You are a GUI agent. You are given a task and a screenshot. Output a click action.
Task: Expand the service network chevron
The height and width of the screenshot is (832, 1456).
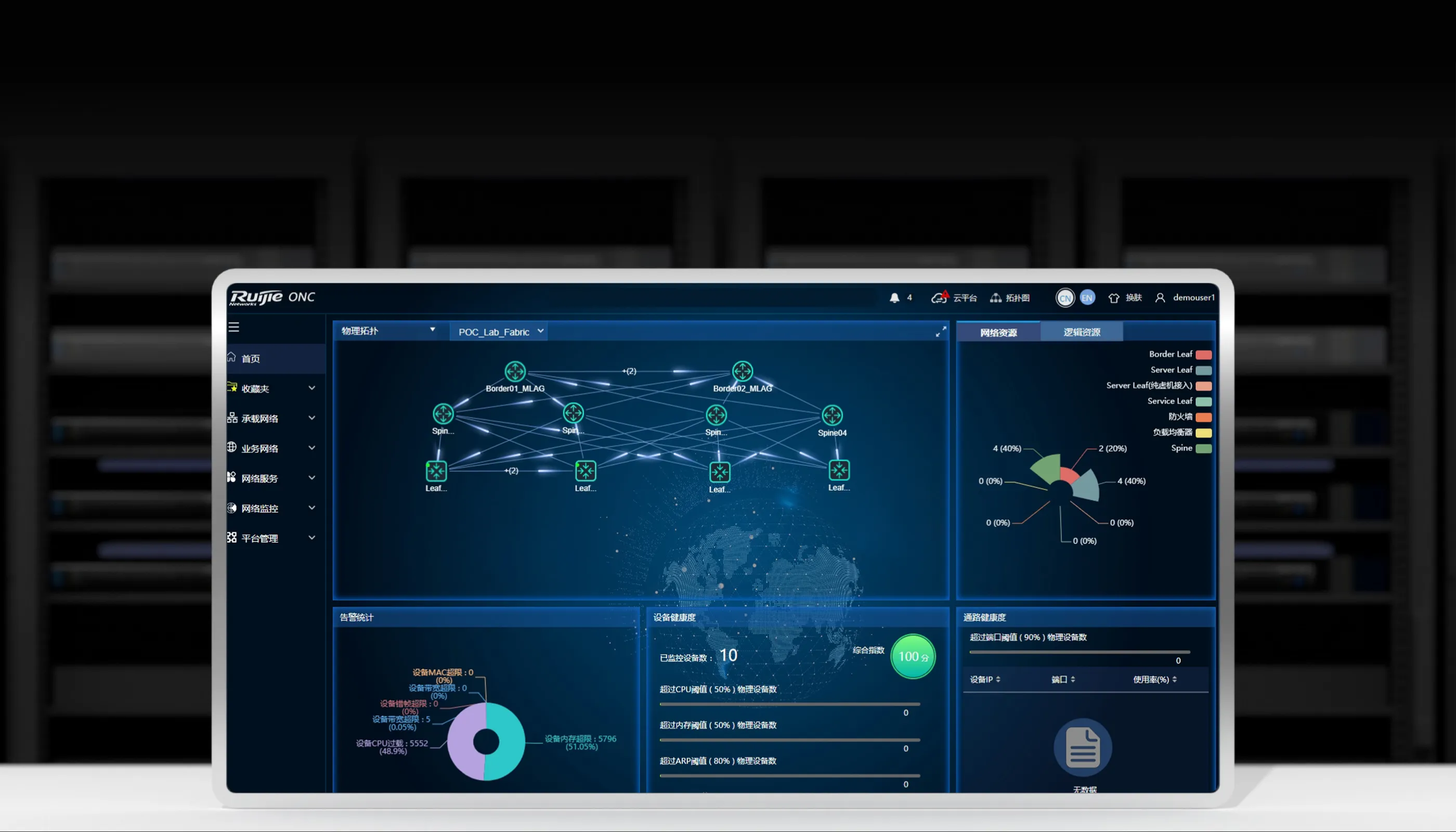[312, 447]
